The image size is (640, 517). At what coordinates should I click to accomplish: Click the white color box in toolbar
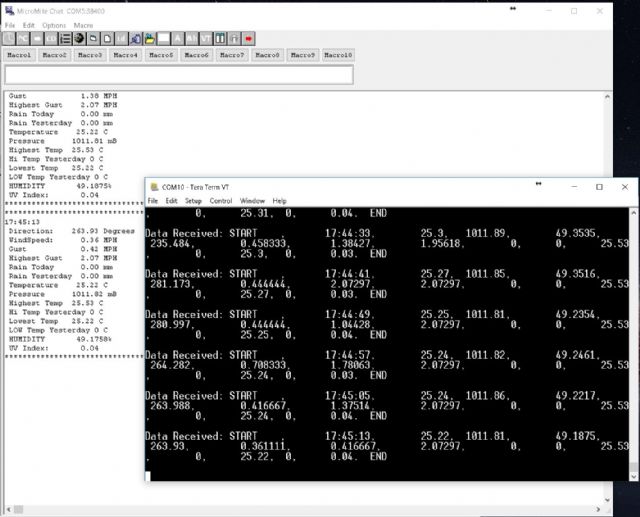[x=163, y=38]
